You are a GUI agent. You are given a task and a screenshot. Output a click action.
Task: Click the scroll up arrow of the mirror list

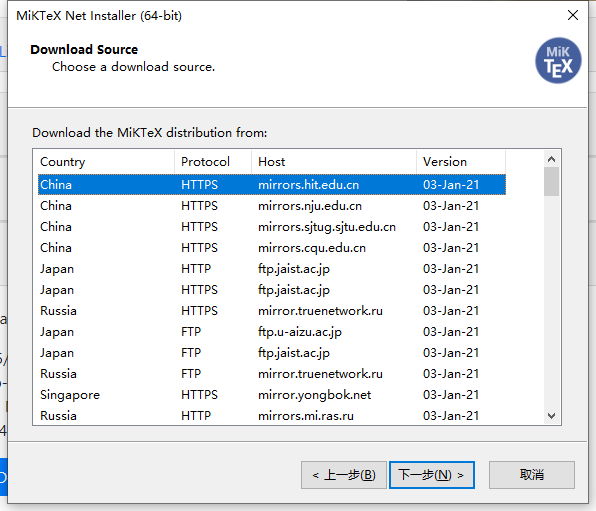pos(552,159)
